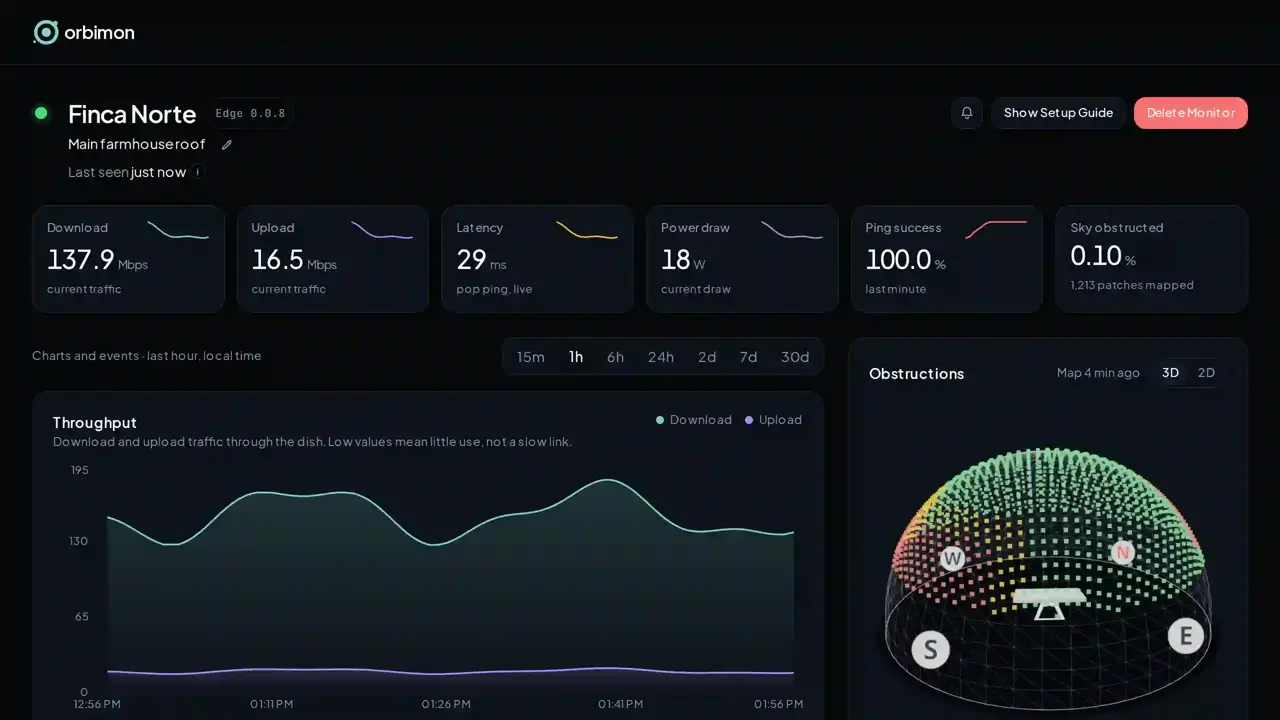The image size is (1280, 720).
Task: Select the 30d time range
Action: (795, 357)
